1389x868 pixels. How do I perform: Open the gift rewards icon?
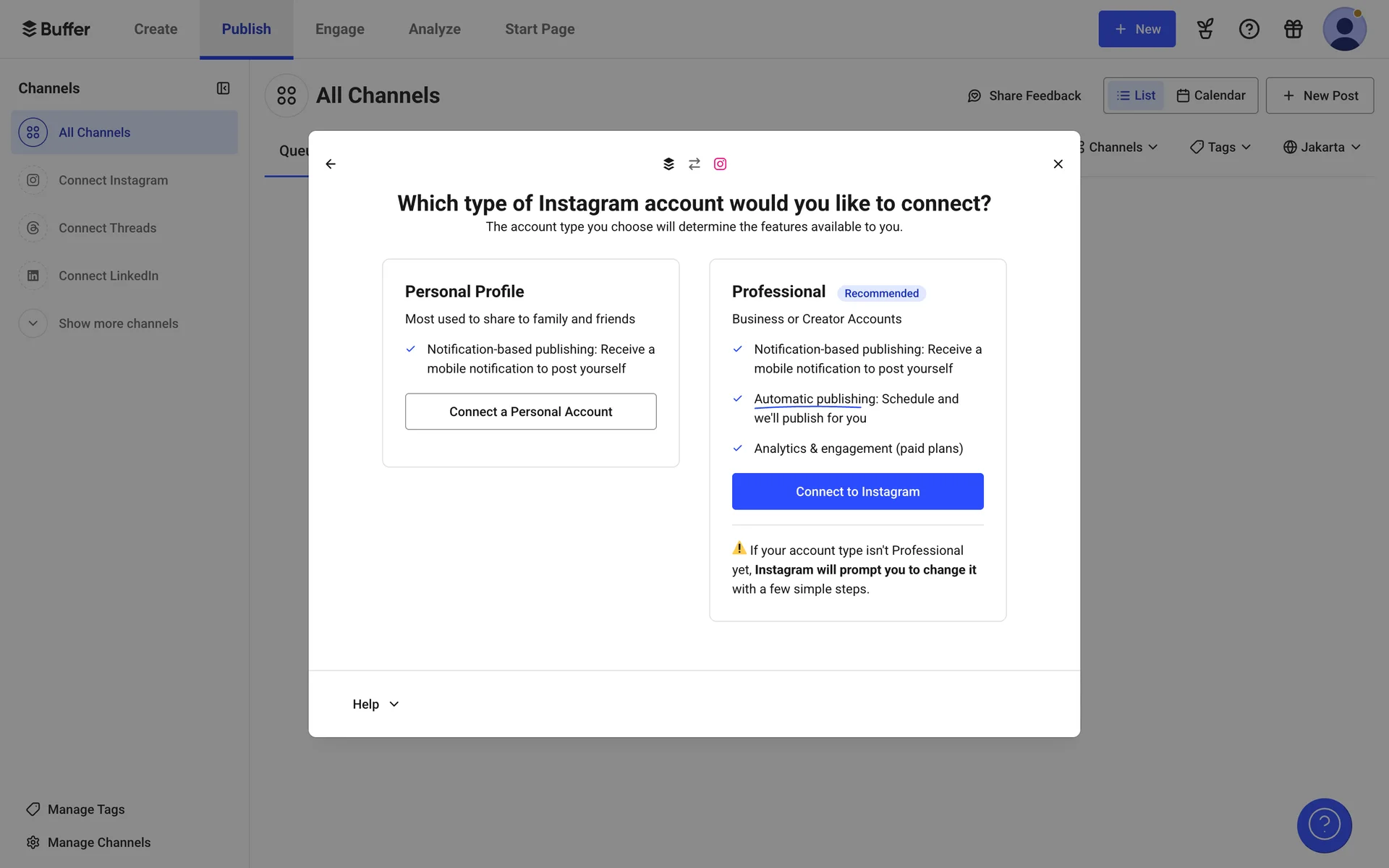click(x=1293, y=29)
